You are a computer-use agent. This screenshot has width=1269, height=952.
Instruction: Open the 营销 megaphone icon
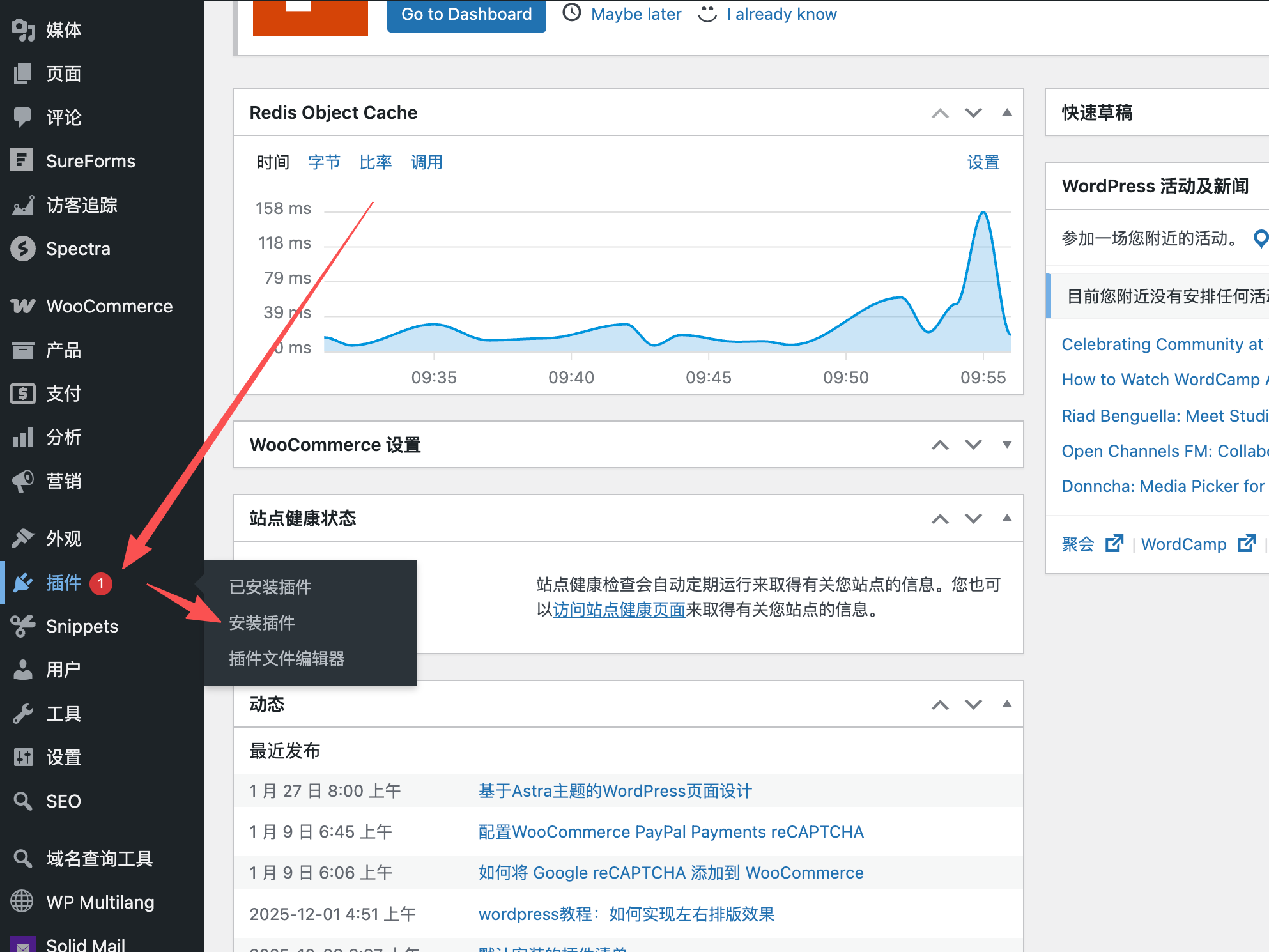pos(22,480)
